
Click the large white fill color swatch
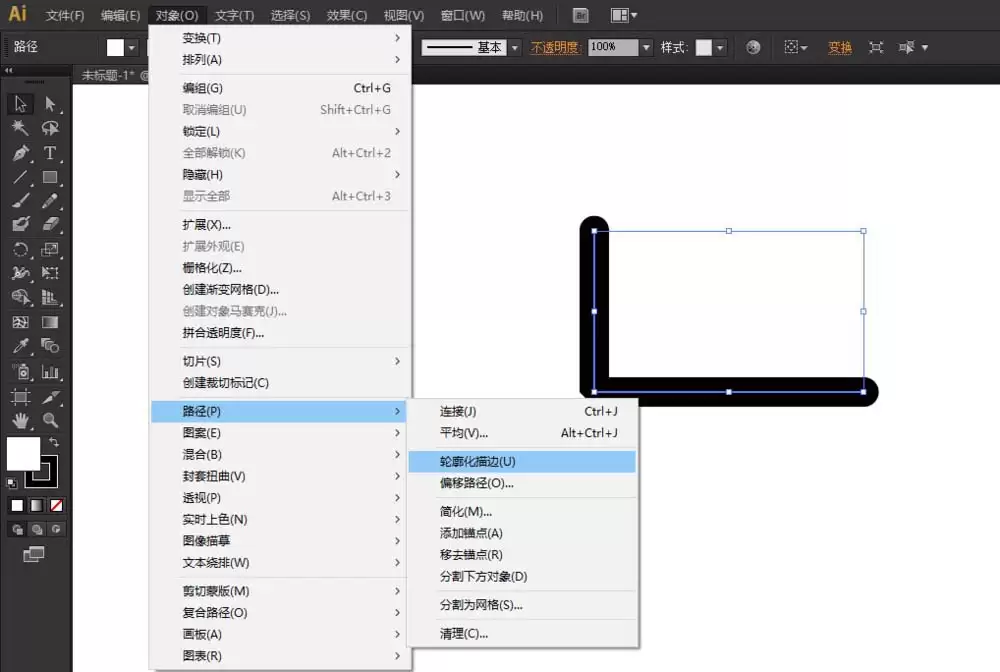pos(23,453)
